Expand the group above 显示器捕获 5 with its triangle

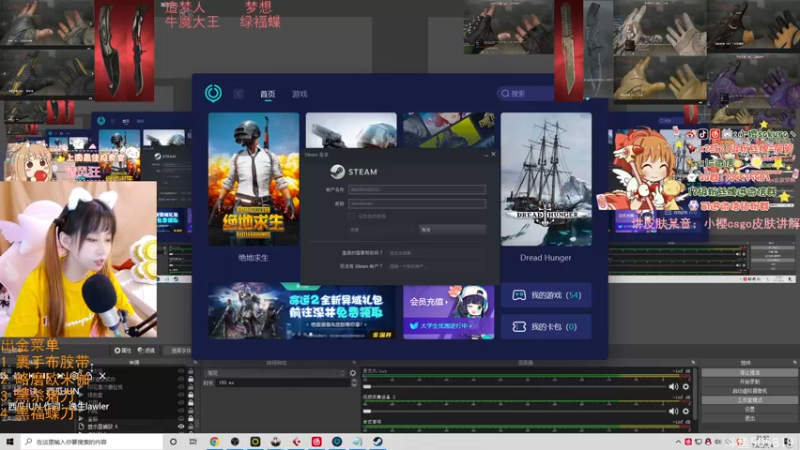tap(81, 419)
